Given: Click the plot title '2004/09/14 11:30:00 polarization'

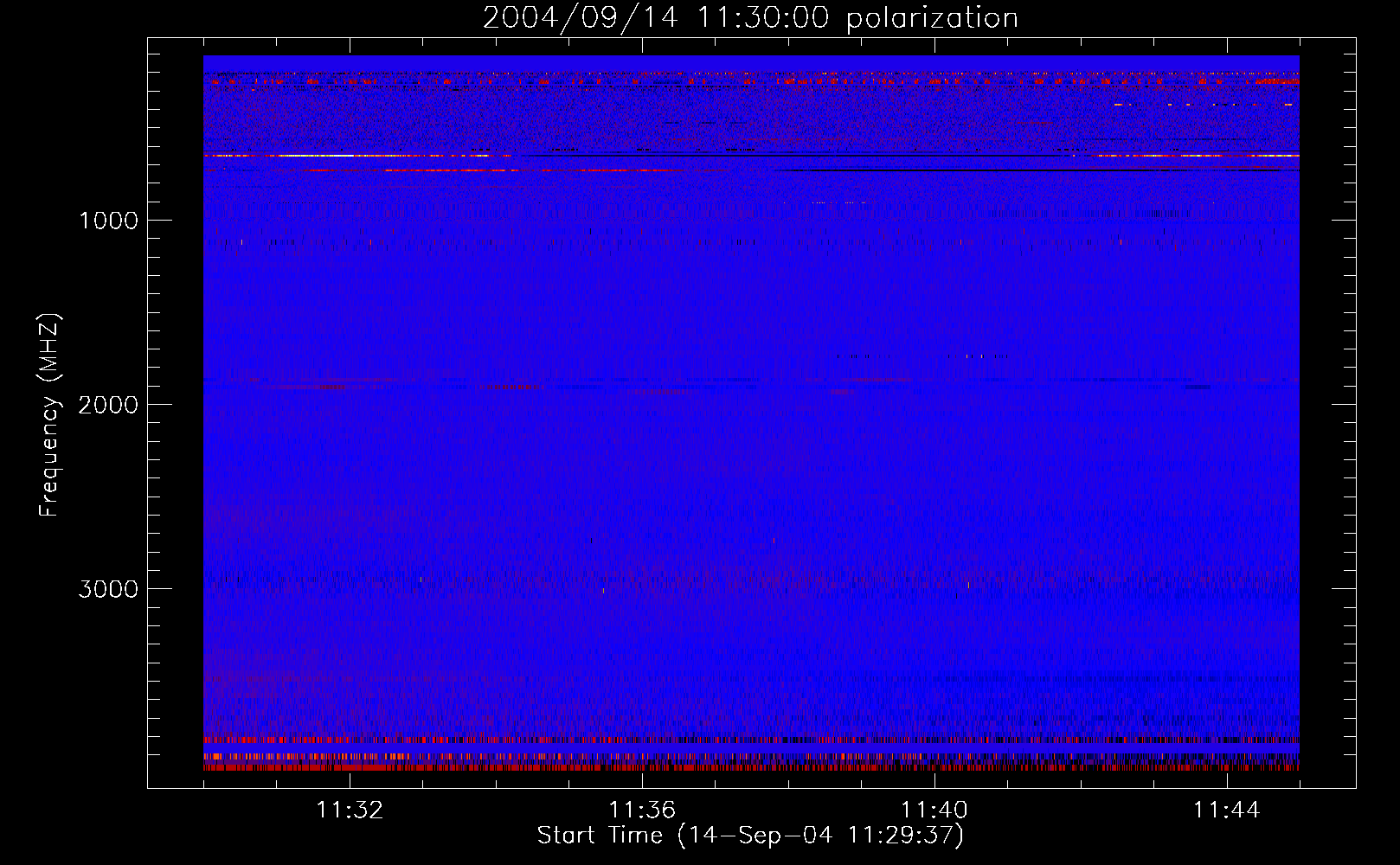Looking at the screenshot, I should [x=750, y=17].
